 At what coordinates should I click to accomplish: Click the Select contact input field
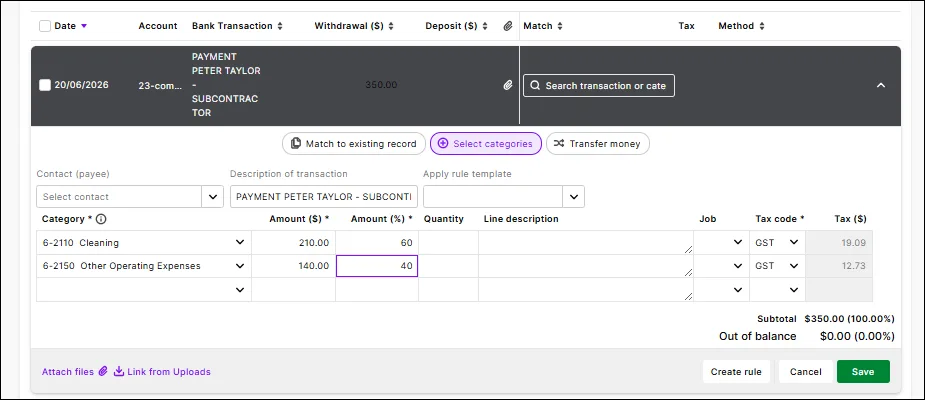(119, 196)
